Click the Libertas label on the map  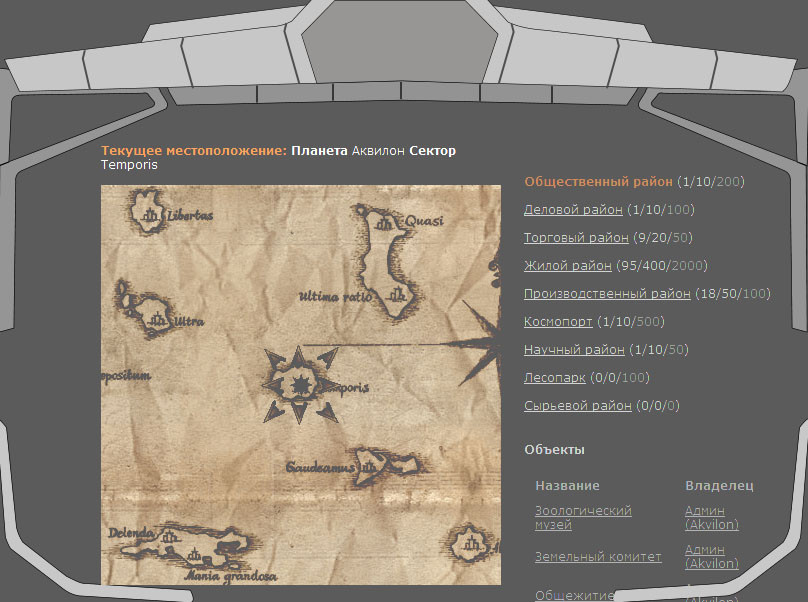pos(190,215)
